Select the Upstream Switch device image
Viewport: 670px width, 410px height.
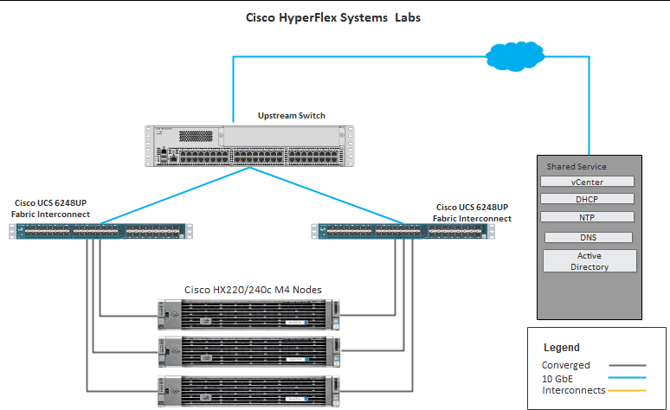click(250, 146)
